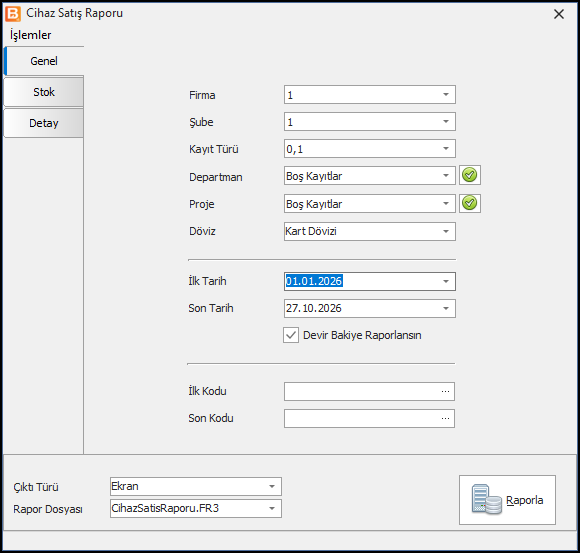Open the Proje dropdown arrow
The width and height of the screenshot is (580, 553).
[x=446, y=203]
